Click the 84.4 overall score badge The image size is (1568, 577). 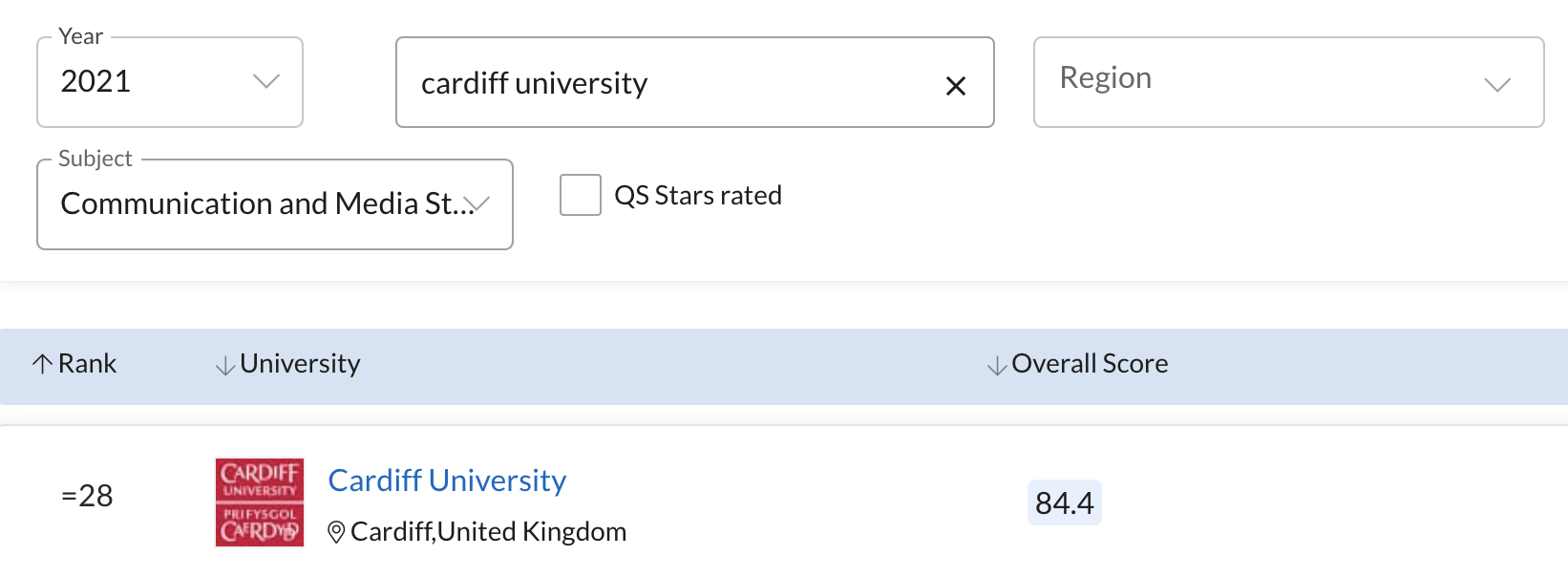1065,502
